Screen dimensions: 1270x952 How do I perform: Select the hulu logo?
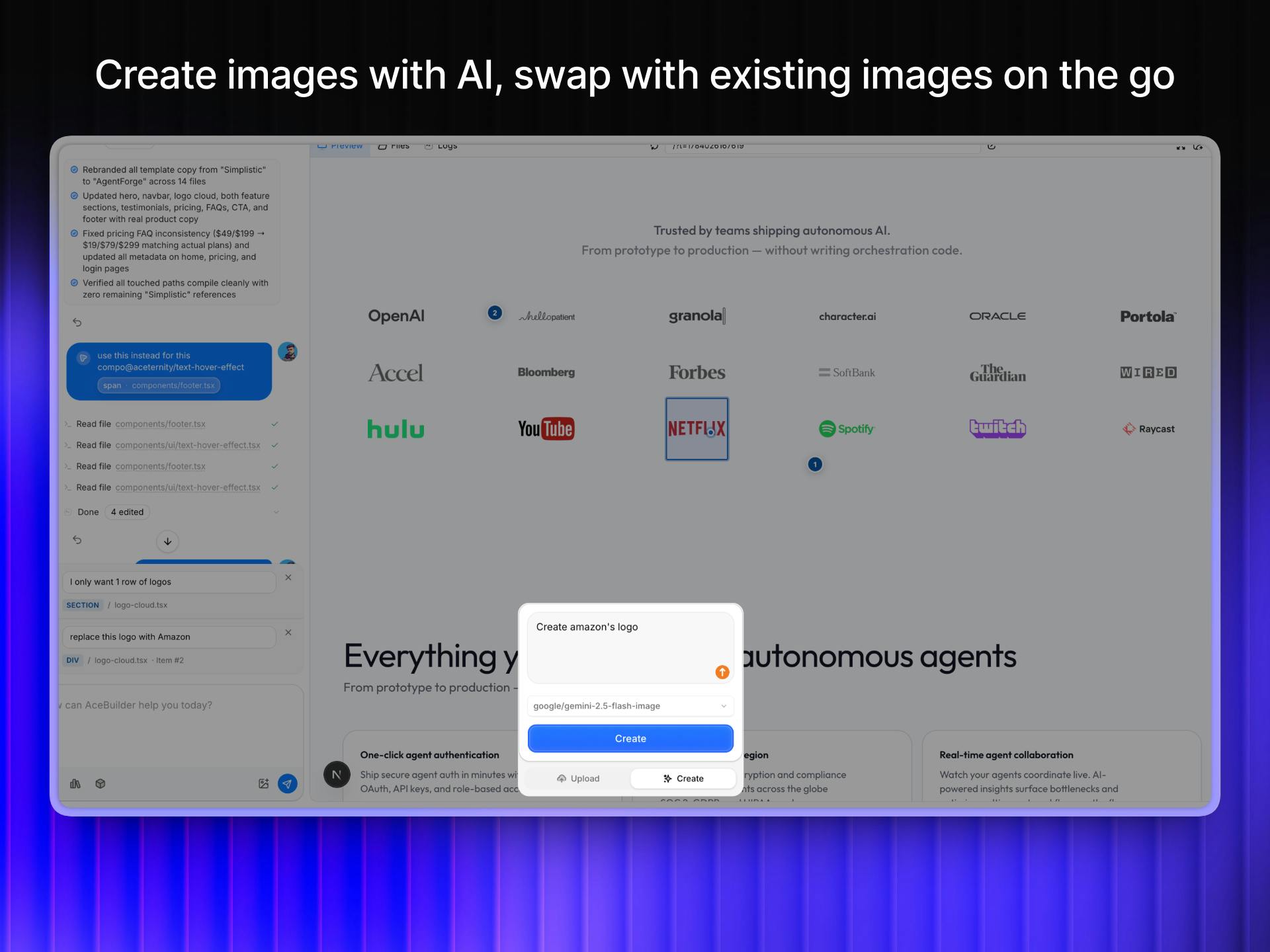click(396, 429)
